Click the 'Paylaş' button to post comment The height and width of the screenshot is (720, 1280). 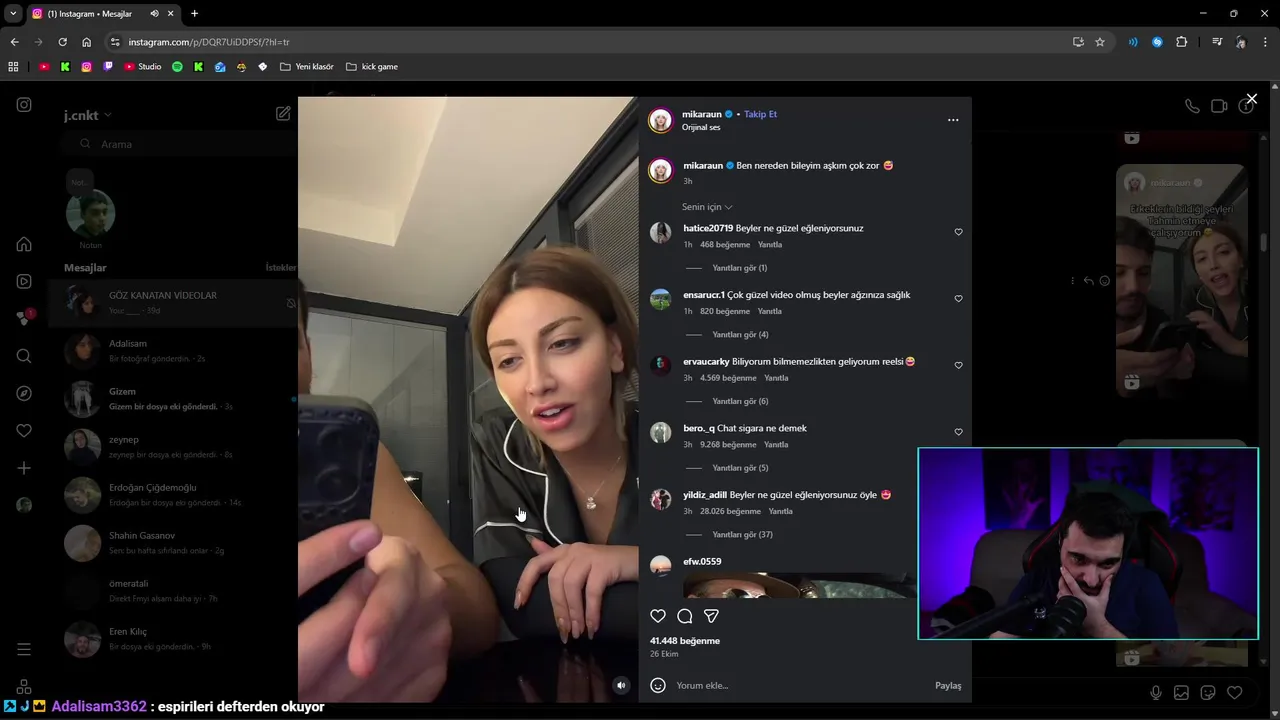948,685
